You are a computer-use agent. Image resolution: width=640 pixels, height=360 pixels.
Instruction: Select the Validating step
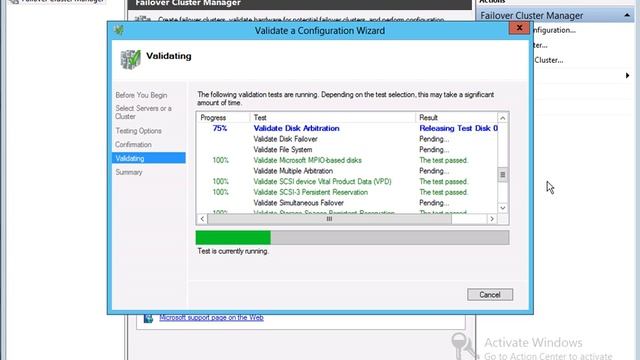coord(149,158)
